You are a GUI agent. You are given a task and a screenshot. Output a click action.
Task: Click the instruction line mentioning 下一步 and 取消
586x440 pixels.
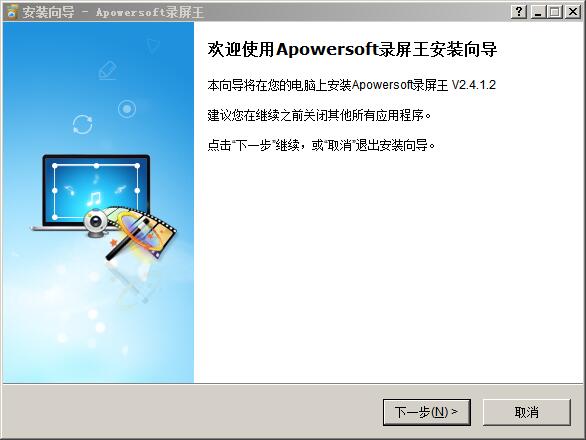point(321,145)
